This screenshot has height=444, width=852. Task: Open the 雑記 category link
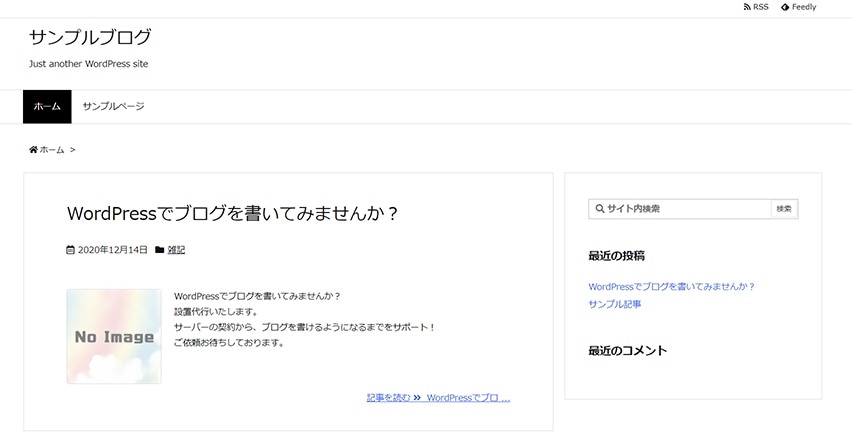tap(176, 250)
